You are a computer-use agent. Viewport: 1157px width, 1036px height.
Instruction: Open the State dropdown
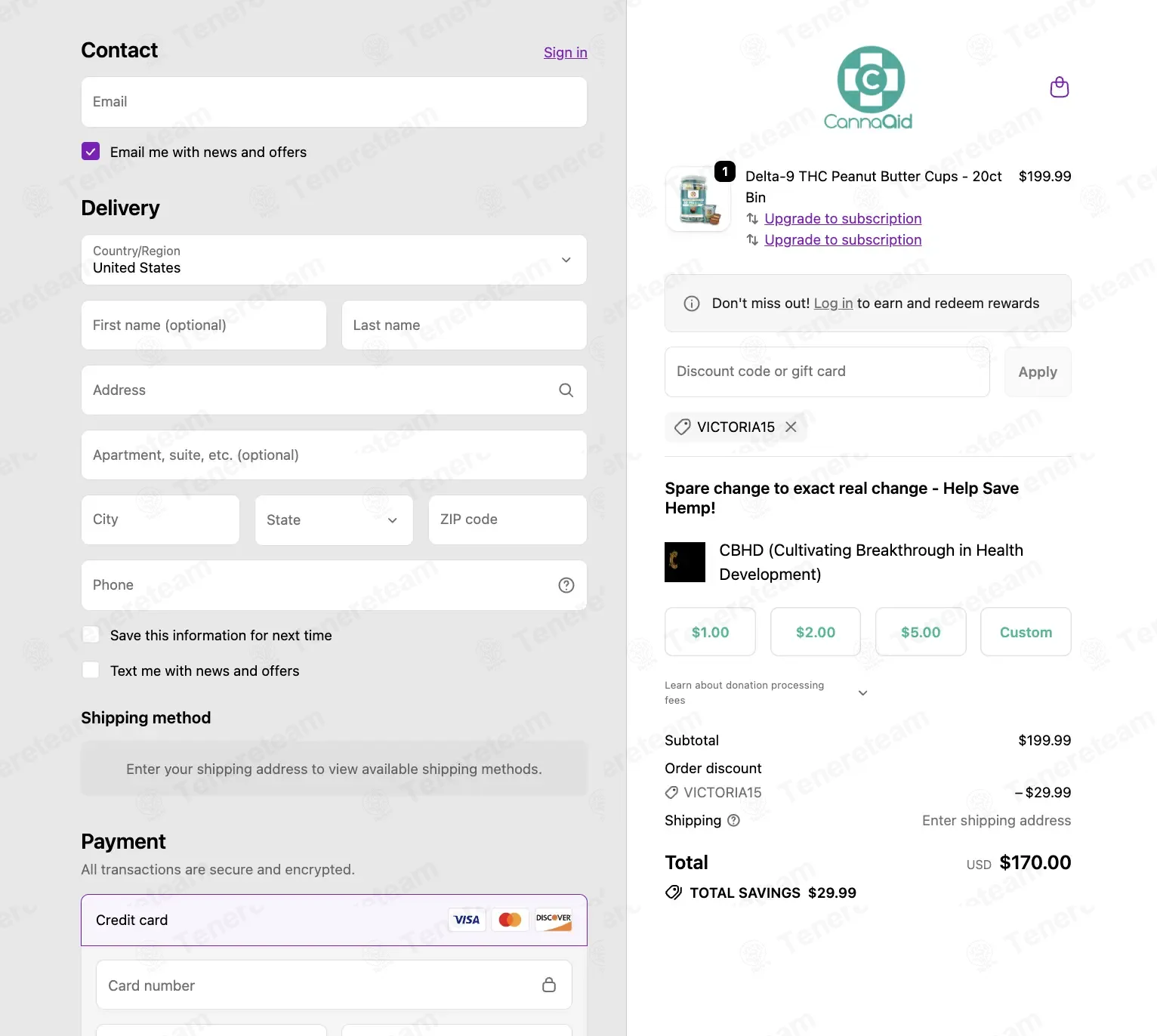[334, 520]
